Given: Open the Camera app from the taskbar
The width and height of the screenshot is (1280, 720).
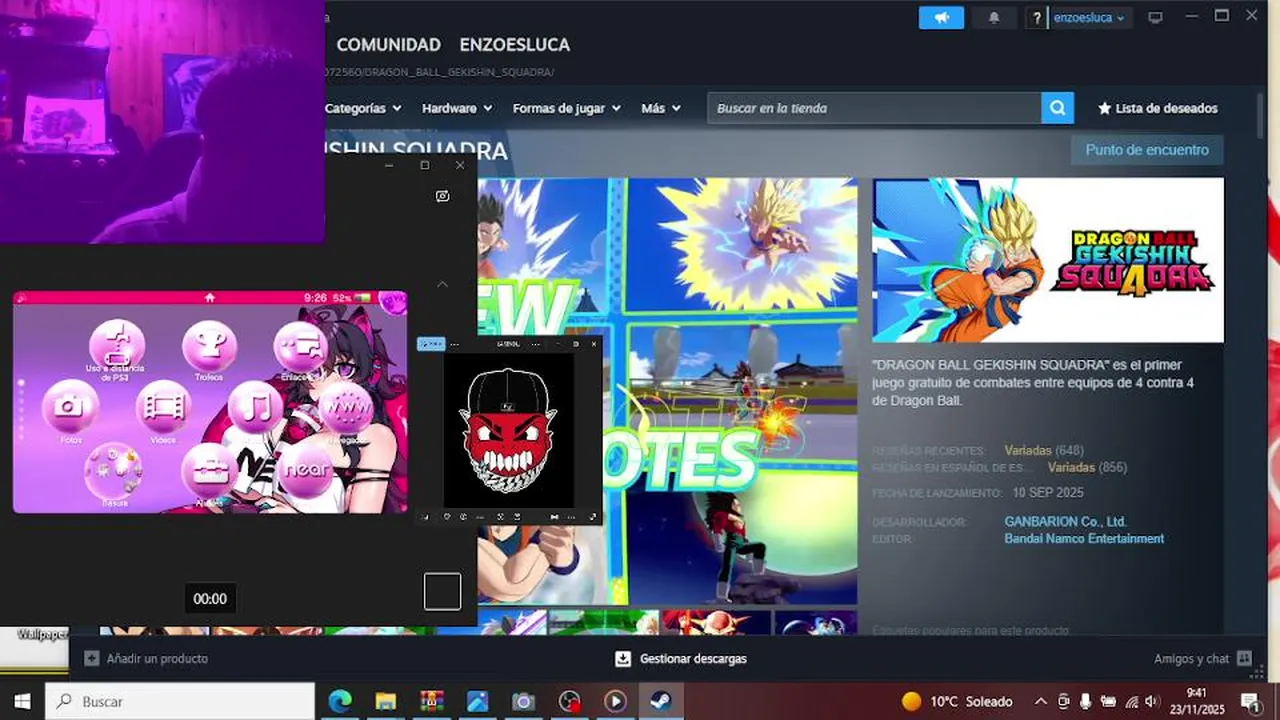Looking at the screenshot, I should click(x=523, y=701).
